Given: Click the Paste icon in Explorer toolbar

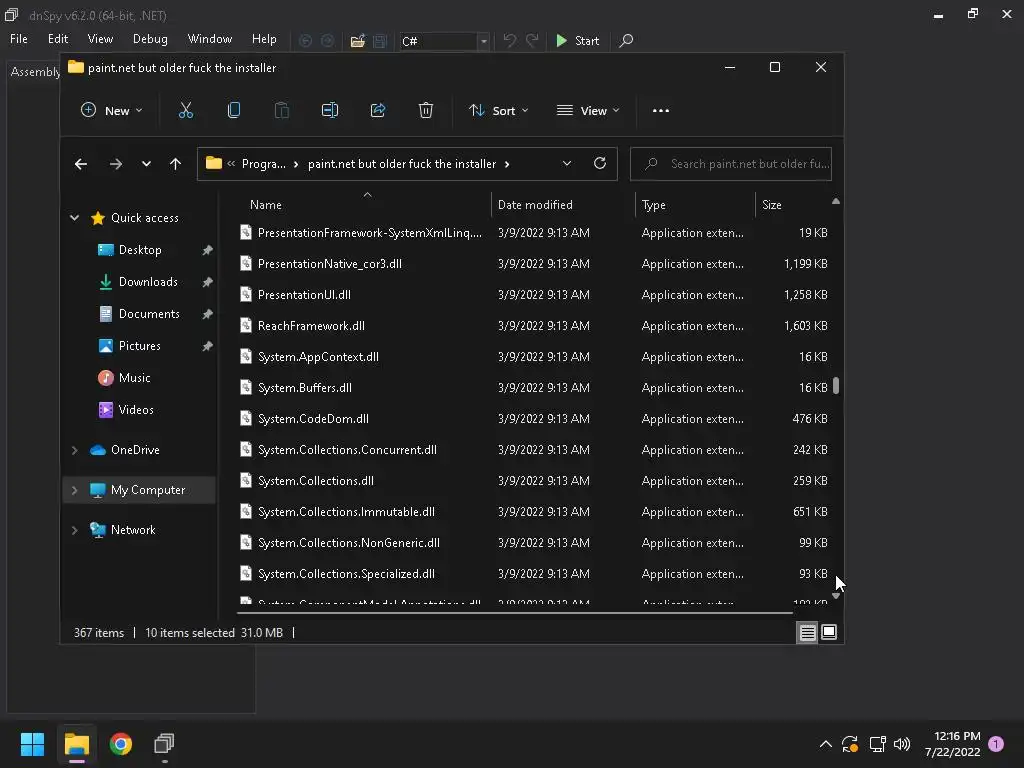Looking at the screenshot, I should click(x=281, y=110).
